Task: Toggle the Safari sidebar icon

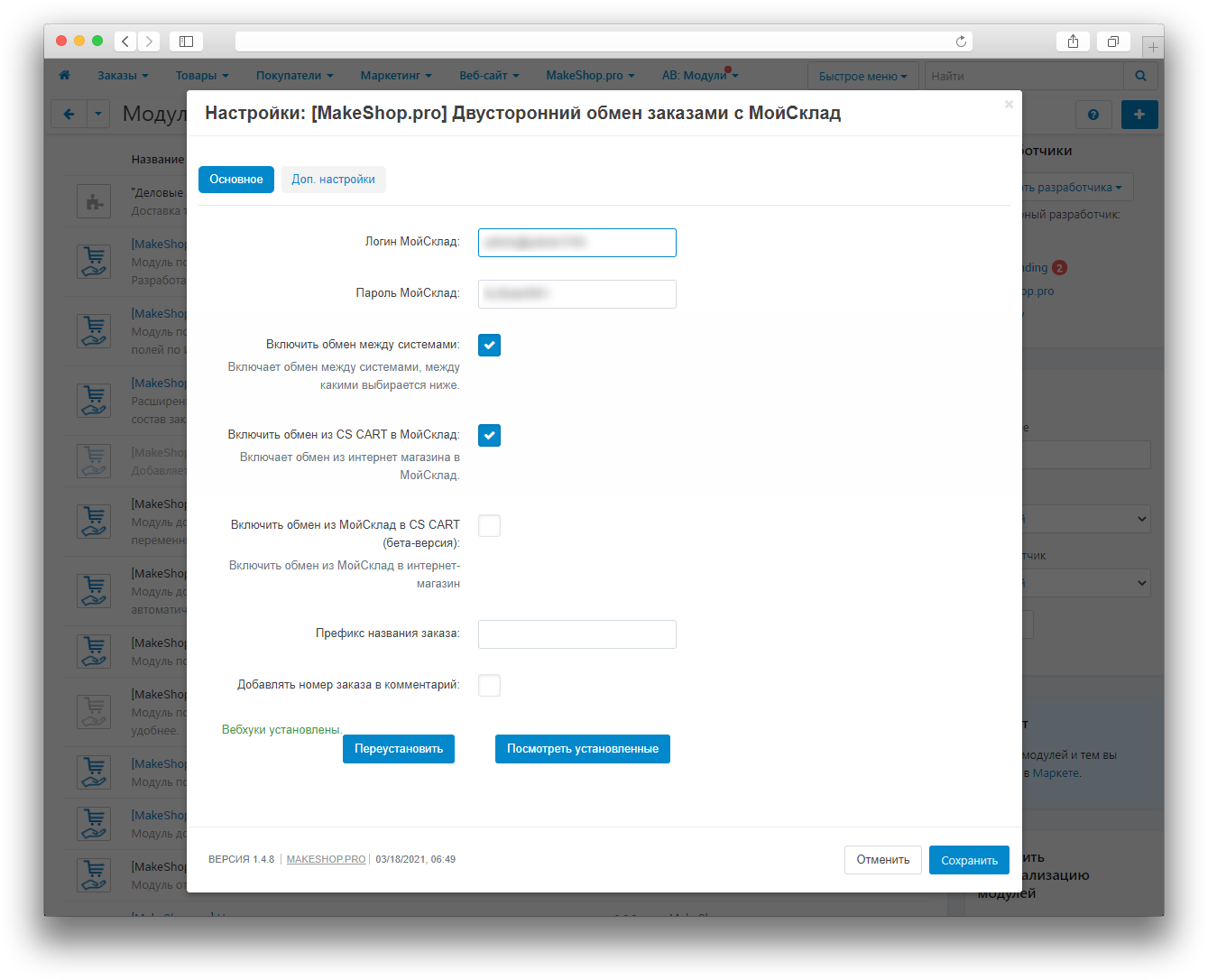Action: tap(186, 42)
